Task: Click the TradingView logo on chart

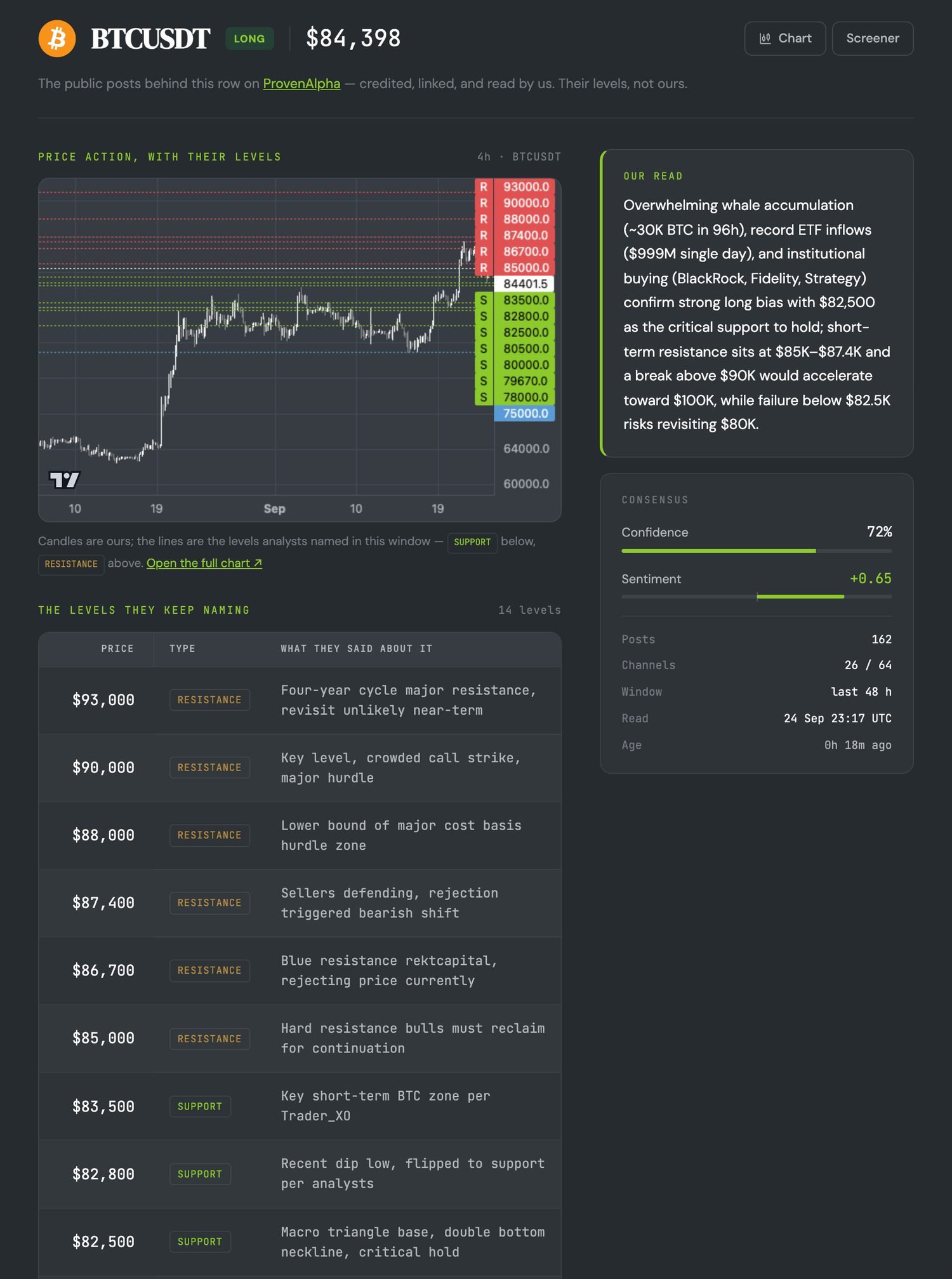Action: pyautogui.click(x=65, y=479)
